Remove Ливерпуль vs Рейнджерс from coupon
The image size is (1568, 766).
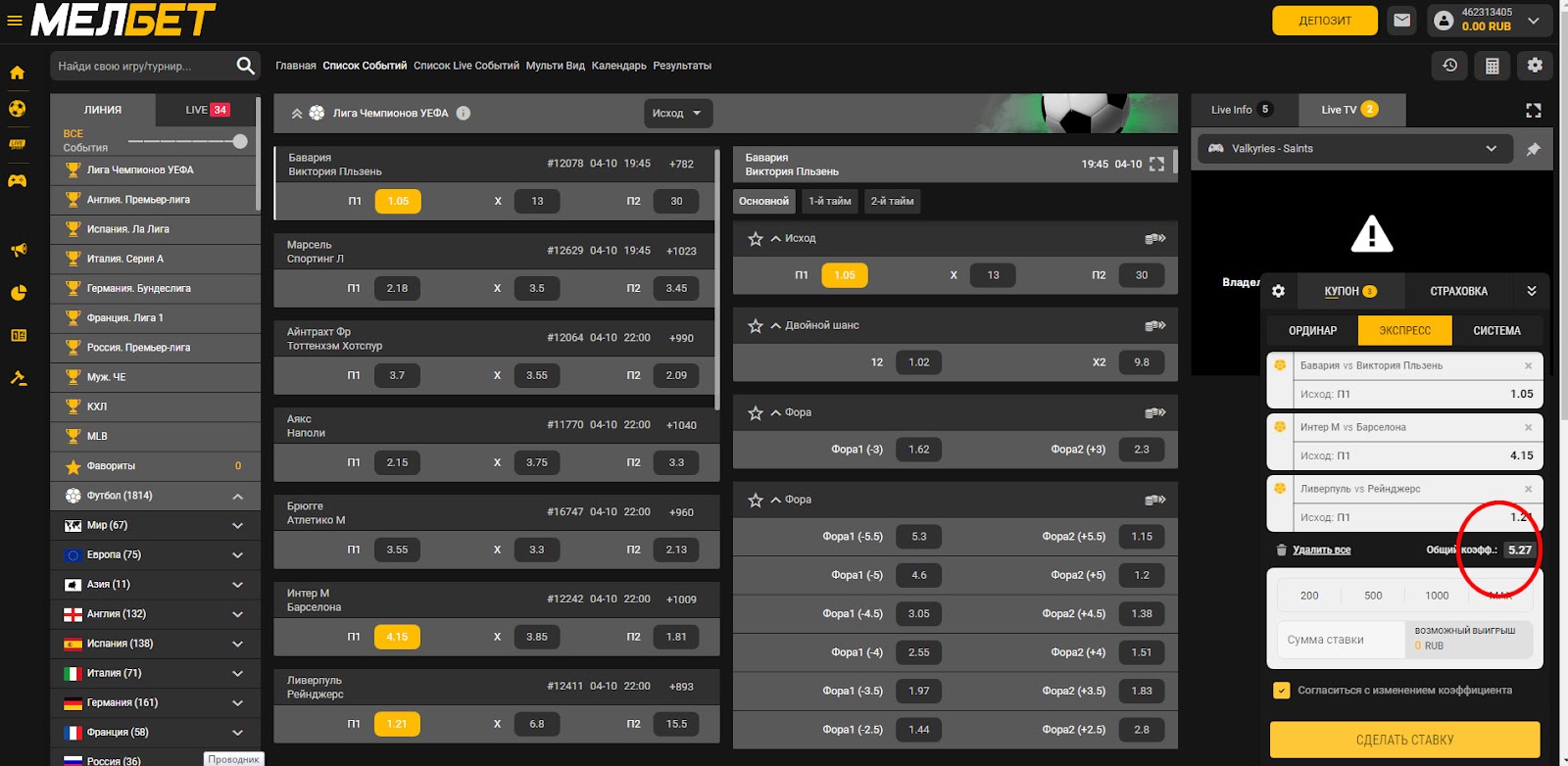(1528, 489)
